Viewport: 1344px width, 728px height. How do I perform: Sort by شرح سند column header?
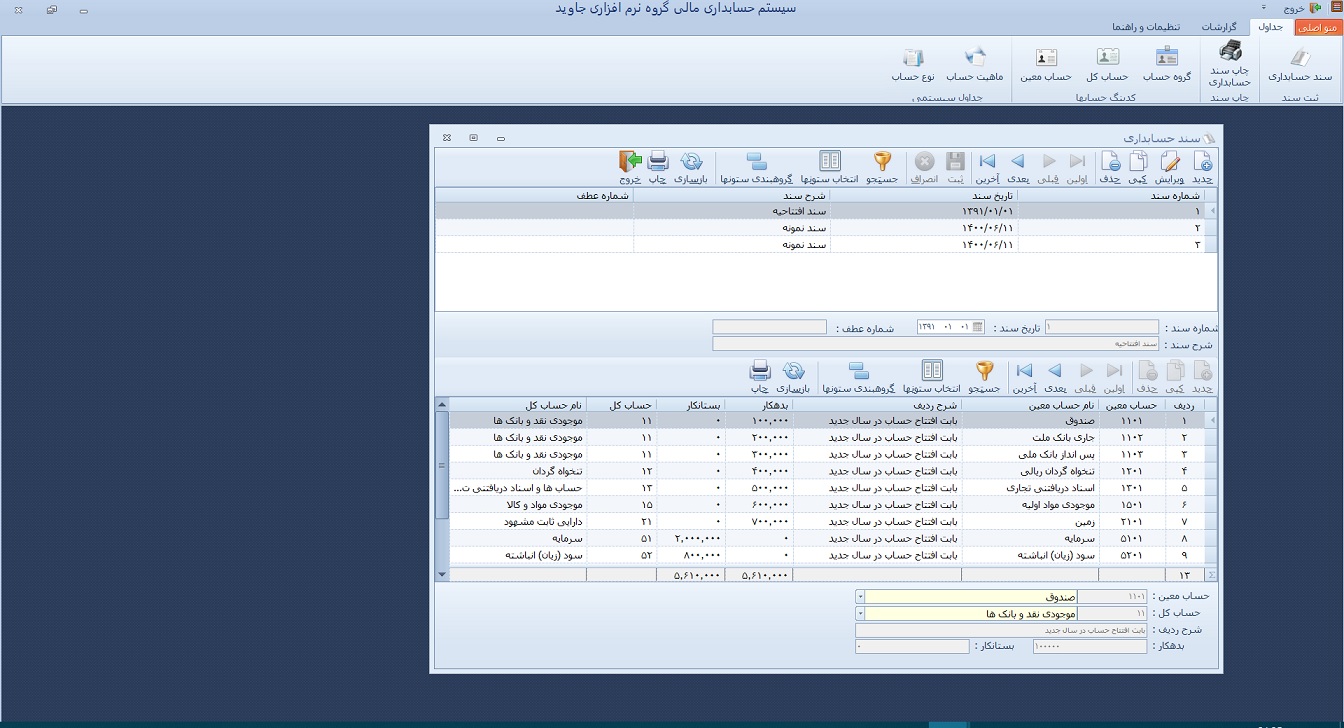(732, 196)
